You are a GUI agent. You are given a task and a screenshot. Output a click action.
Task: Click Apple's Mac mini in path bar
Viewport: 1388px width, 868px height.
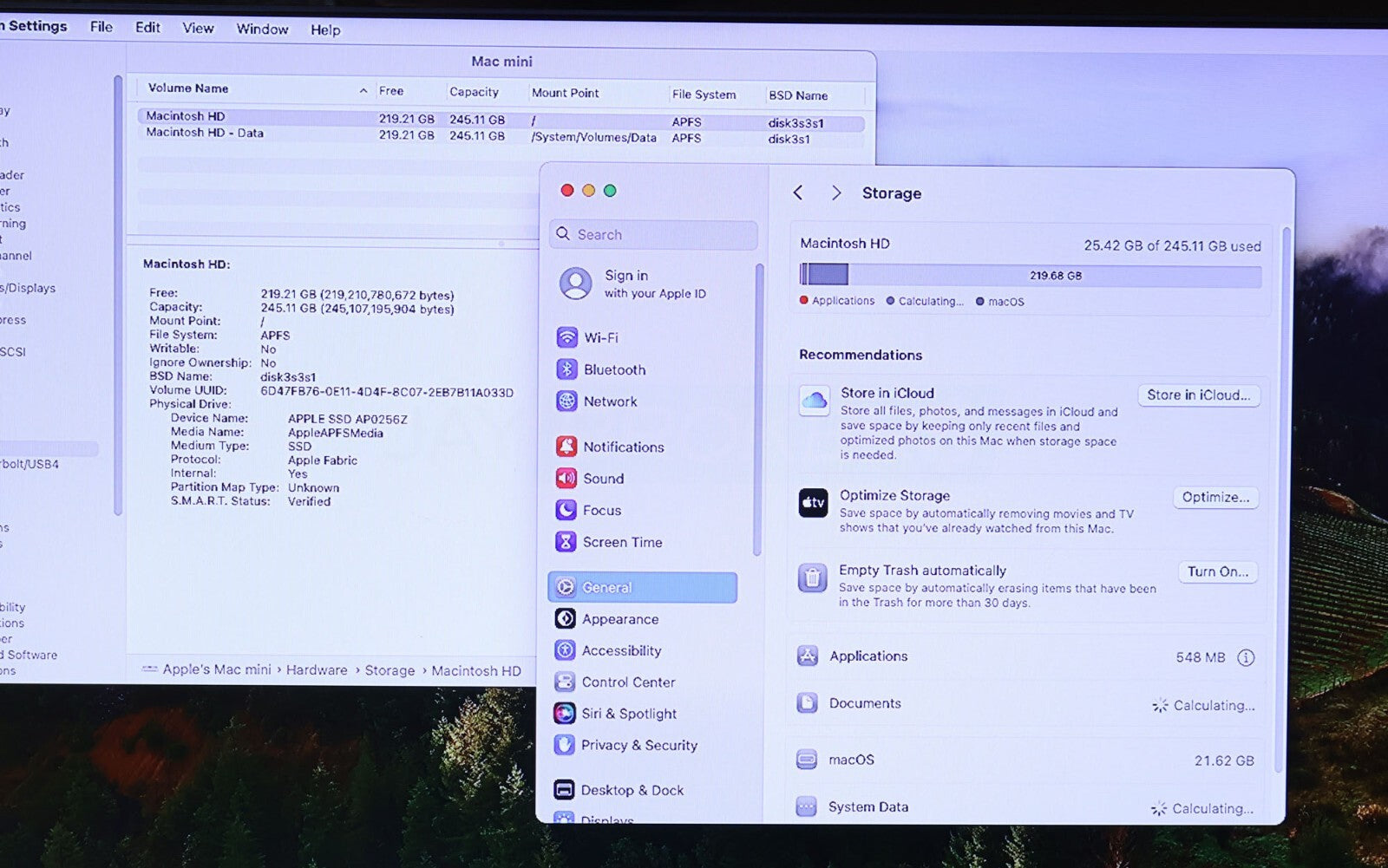217,669
